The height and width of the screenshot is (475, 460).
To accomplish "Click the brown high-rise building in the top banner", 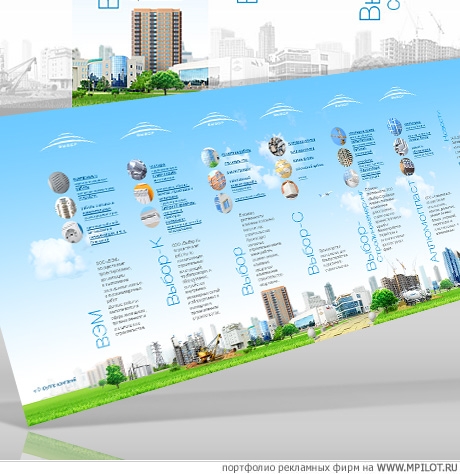I will [156, 39].
